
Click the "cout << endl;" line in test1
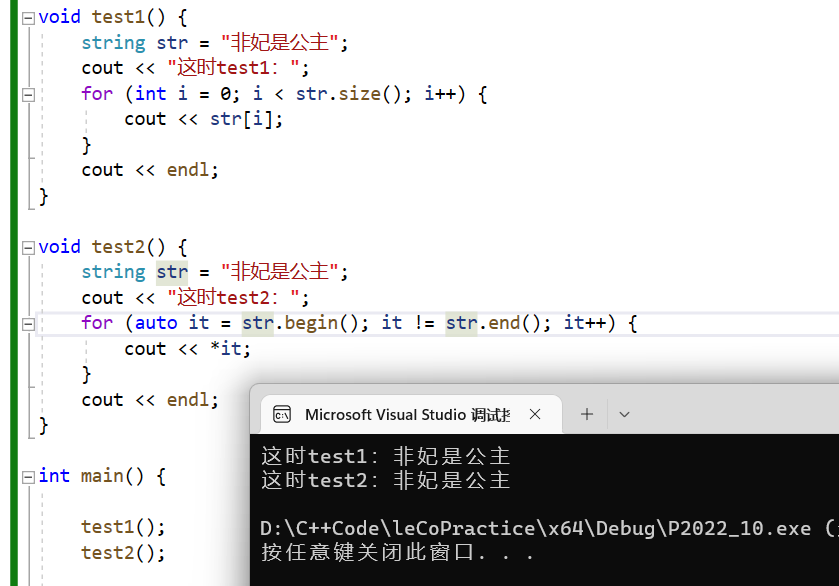[x=150, y=170]
